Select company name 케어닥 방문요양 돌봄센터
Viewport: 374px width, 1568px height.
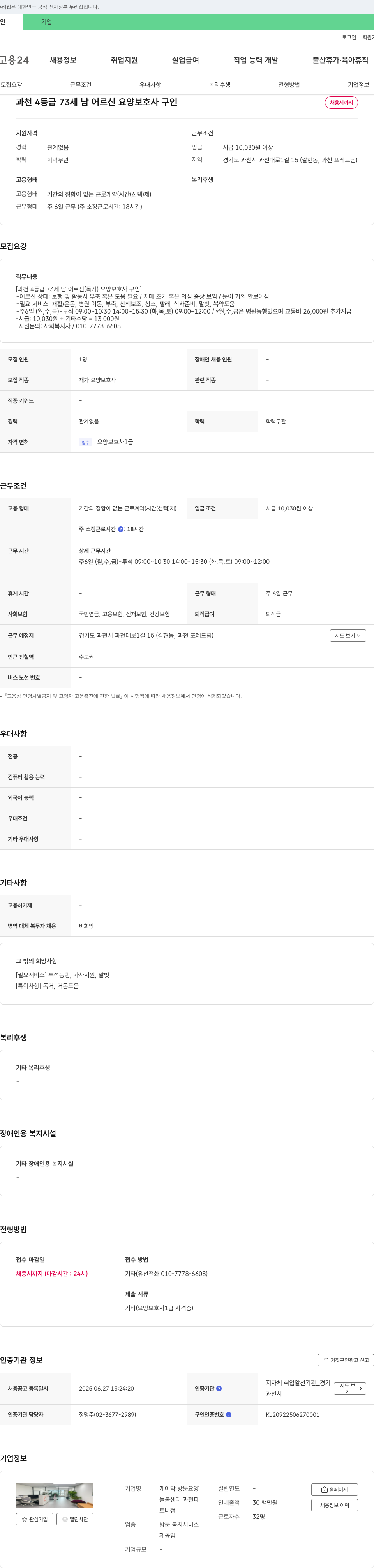(x=179, y=1499)
